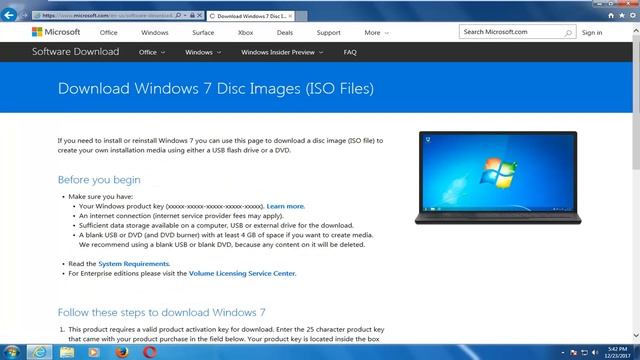Click the Learn more link
The image size is (640, 360).
click(285, 206)
